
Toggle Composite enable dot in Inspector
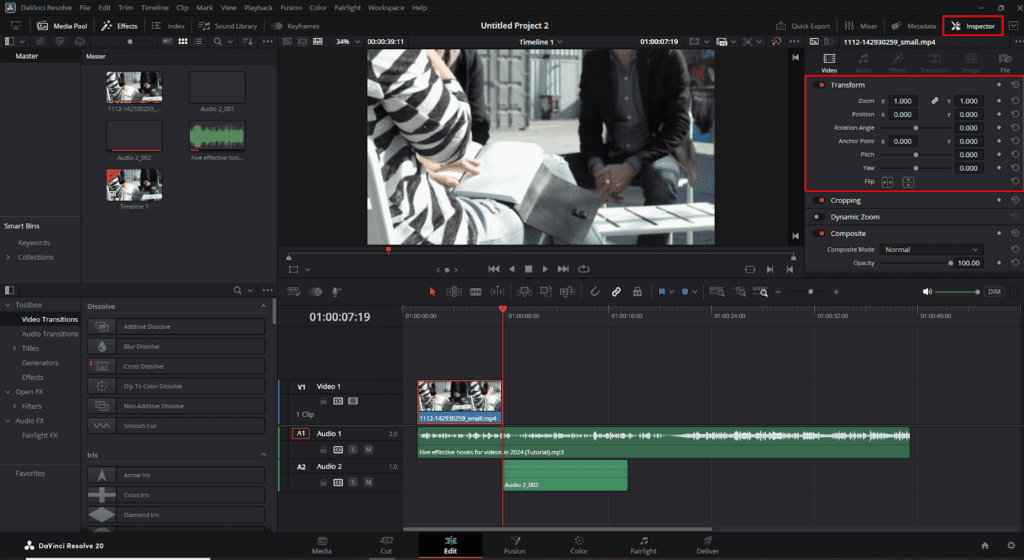[x=821, y=234]
